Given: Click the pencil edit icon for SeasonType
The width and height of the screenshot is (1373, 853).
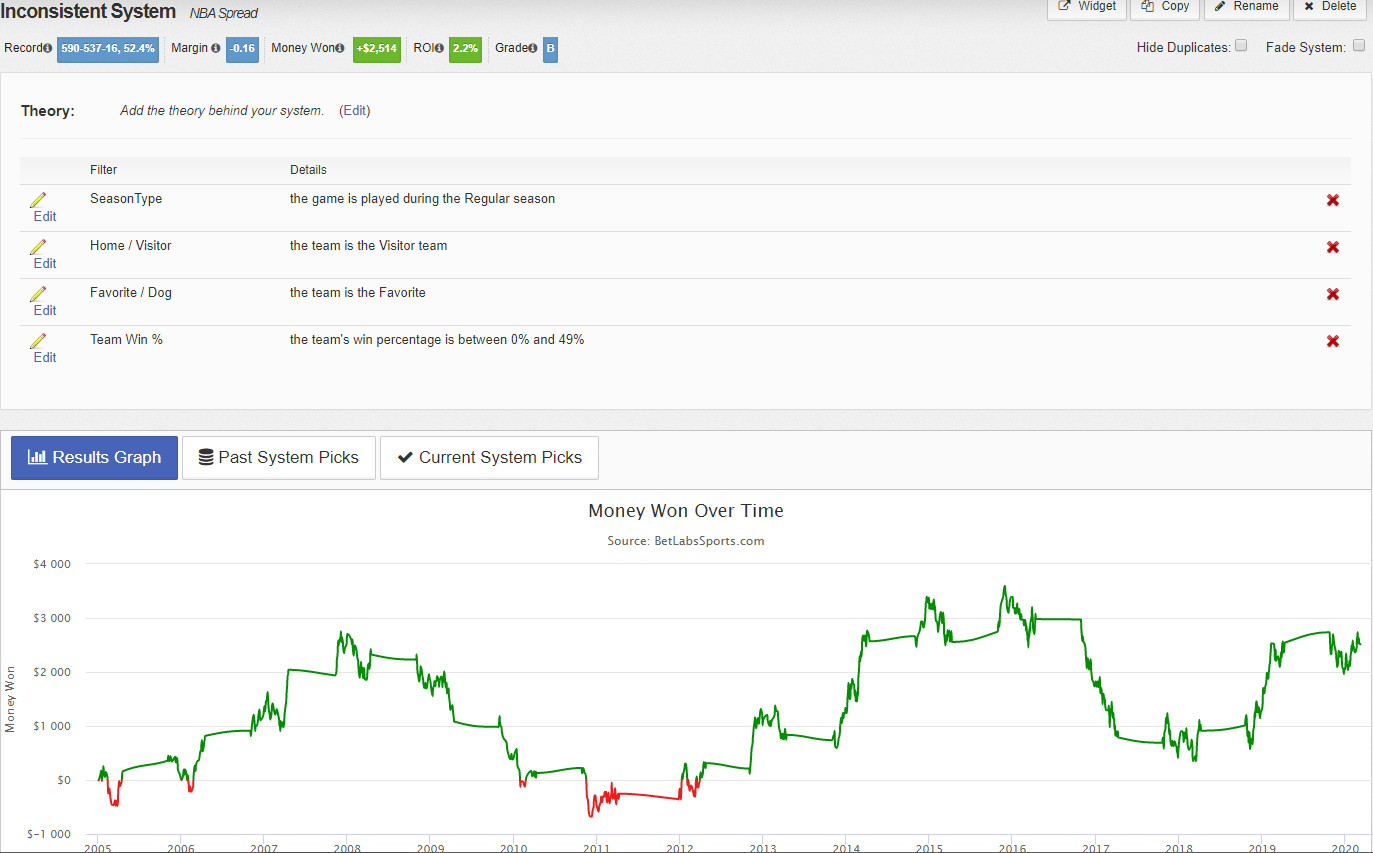Looking at the screenshot, I should tap(38, 200).
